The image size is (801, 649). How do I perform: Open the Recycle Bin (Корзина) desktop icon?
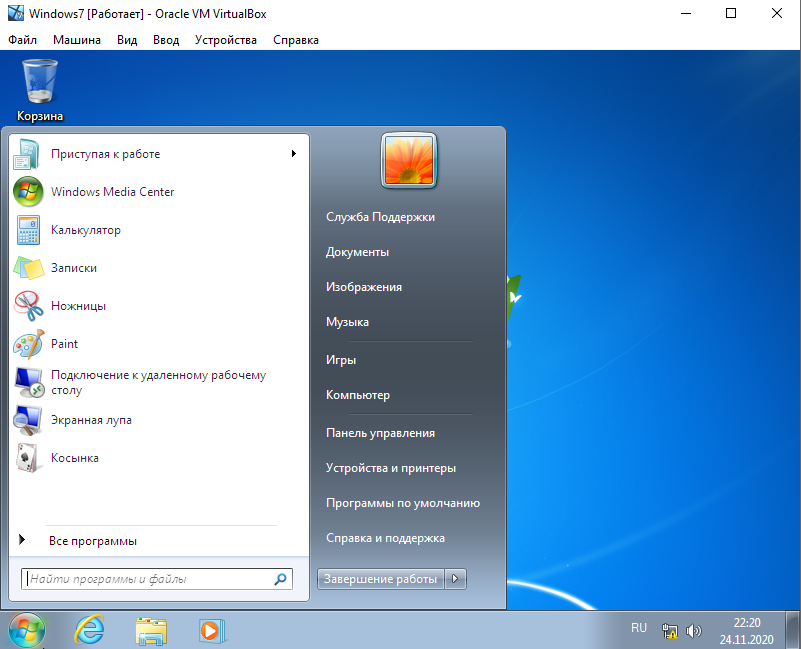tap(40, 88)
